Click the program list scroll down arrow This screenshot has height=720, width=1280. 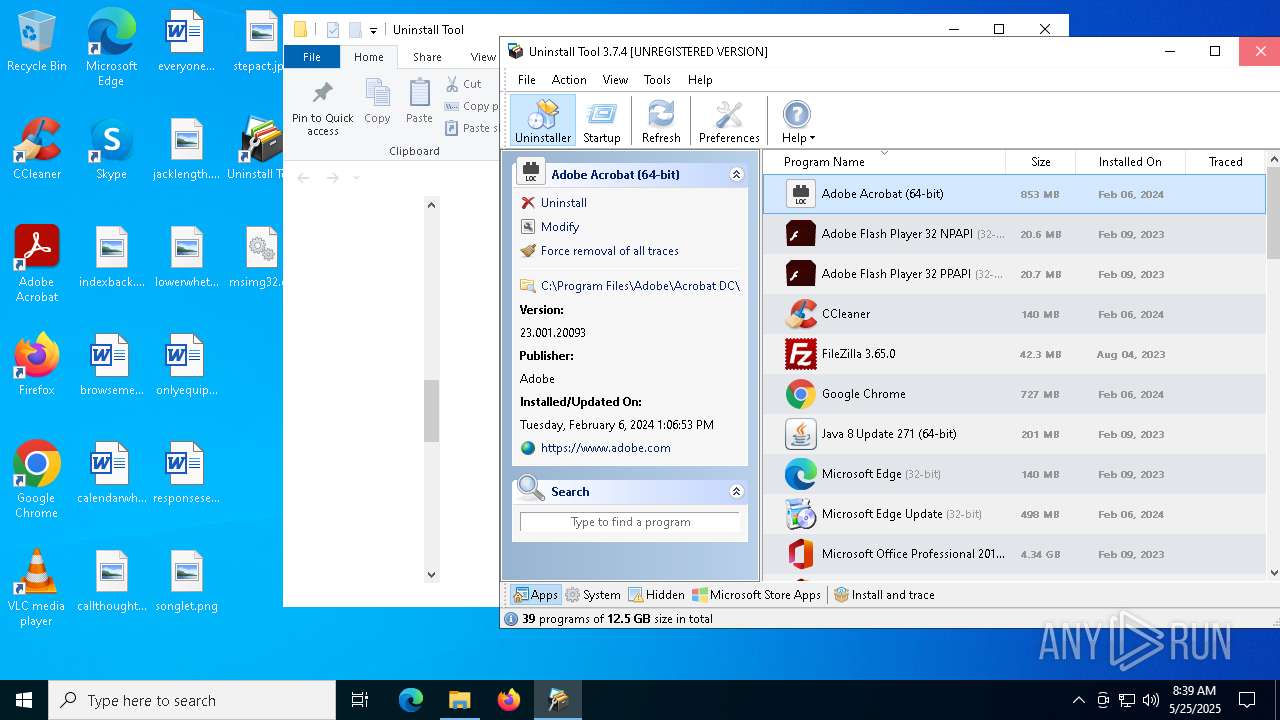pyautogui.click(x=1273, y=573)
